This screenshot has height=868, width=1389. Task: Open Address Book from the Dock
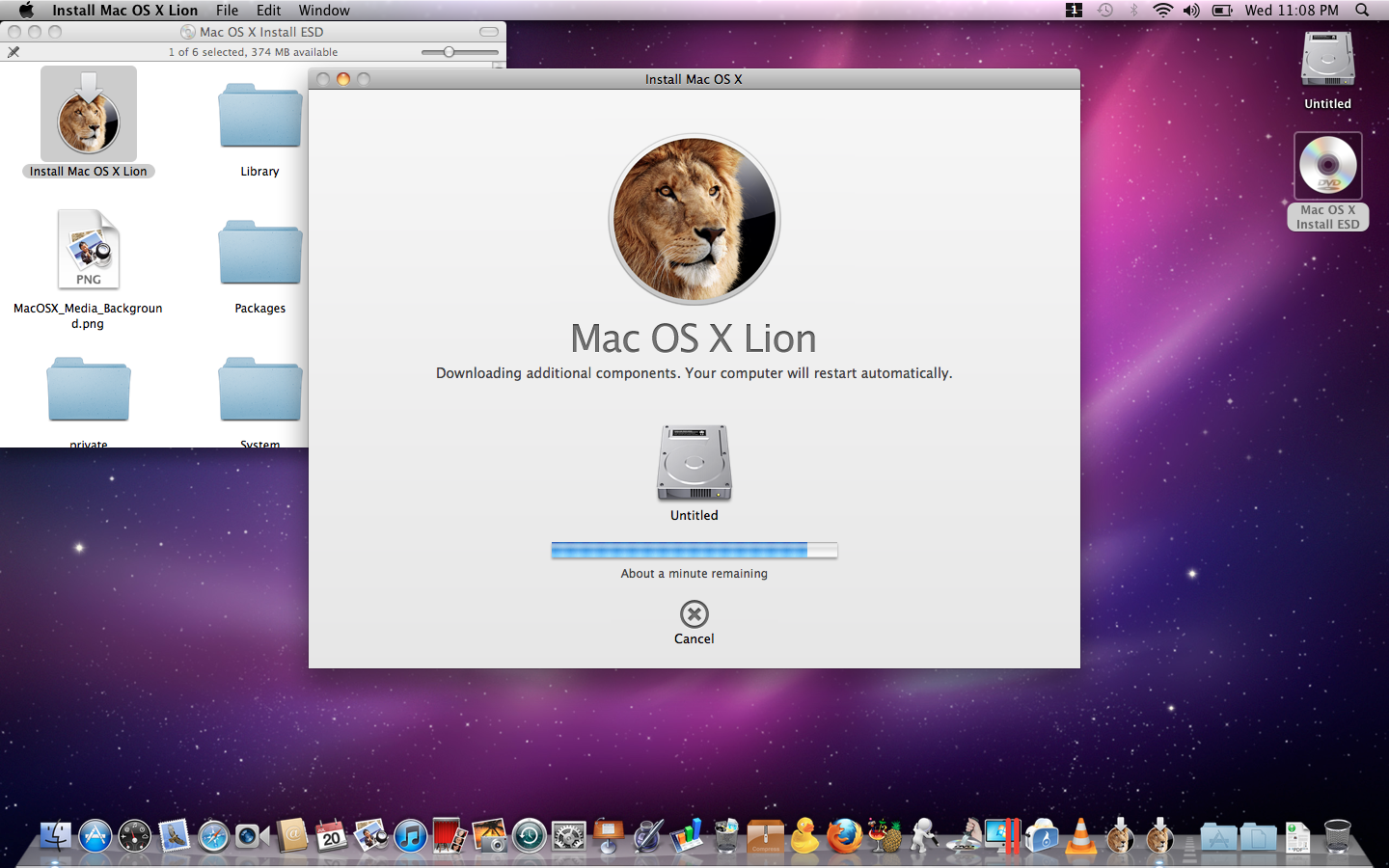291,835
